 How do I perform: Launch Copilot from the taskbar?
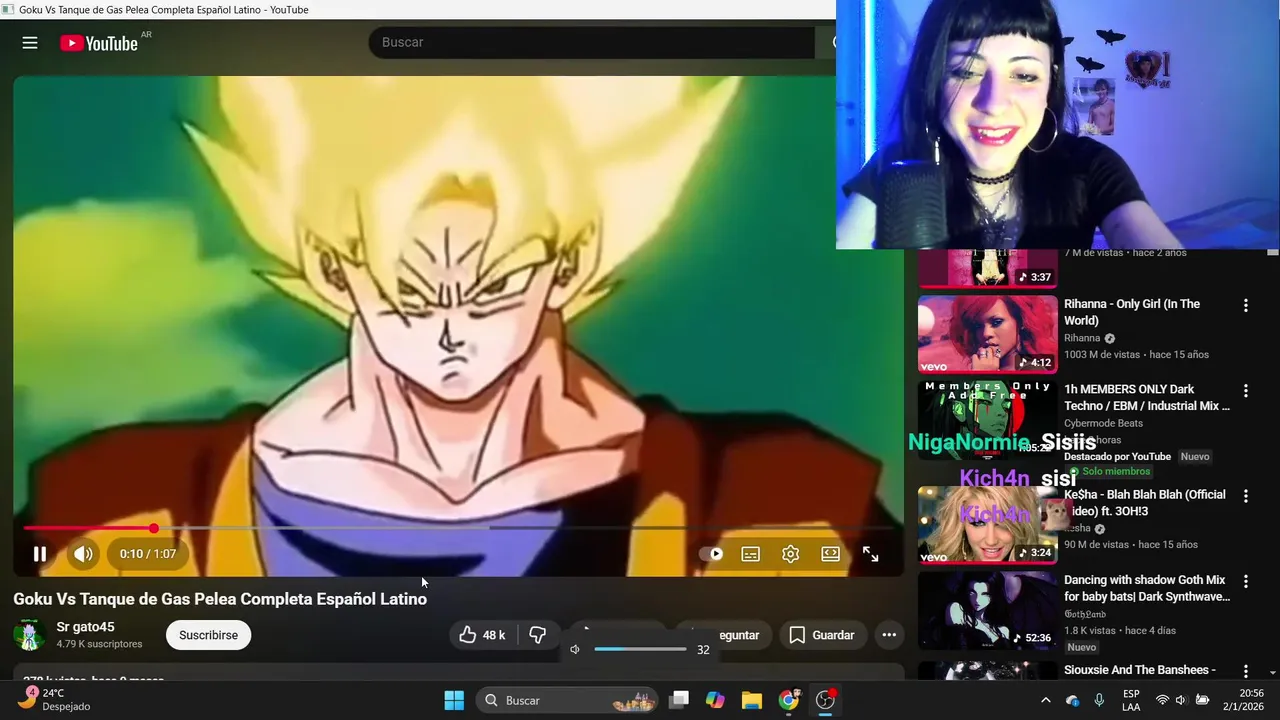point(715,700)
